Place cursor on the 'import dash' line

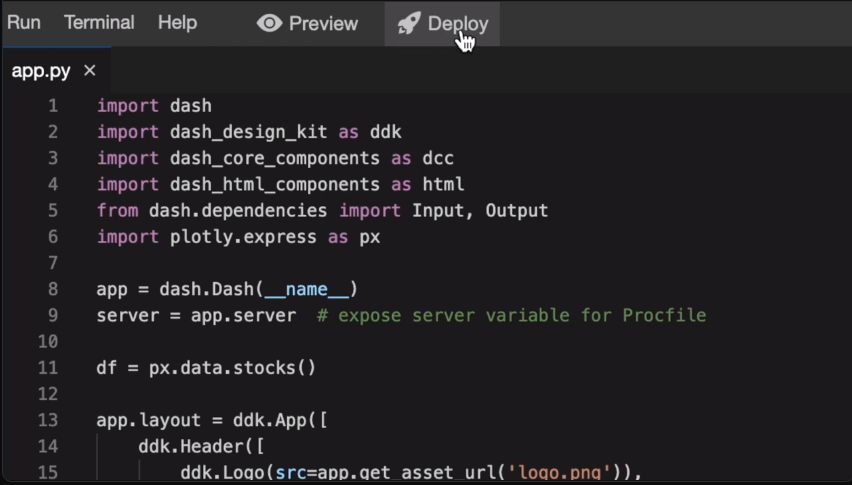tap(154, 106)
